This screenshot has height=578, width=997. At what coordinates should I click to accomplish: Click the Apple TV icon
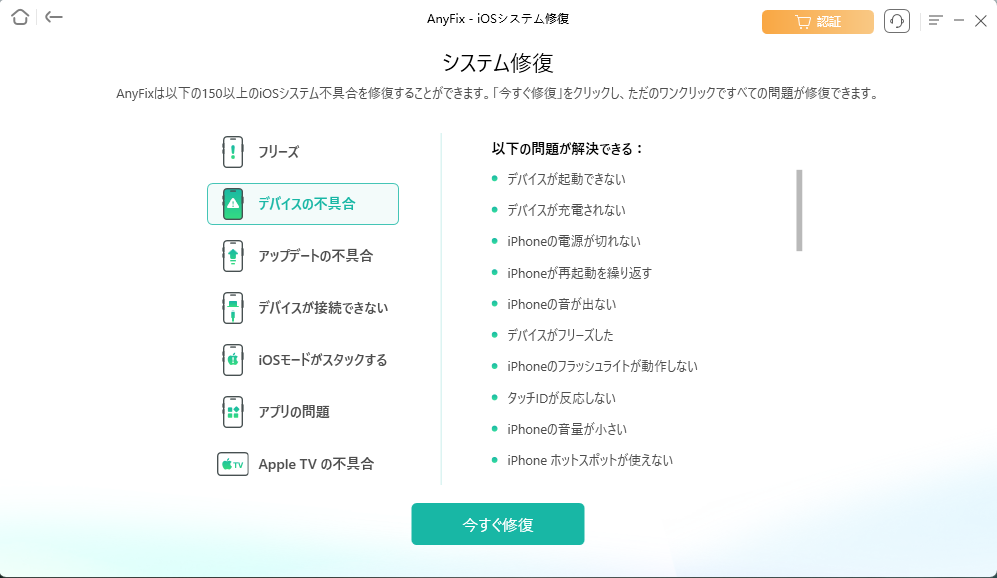233,464
